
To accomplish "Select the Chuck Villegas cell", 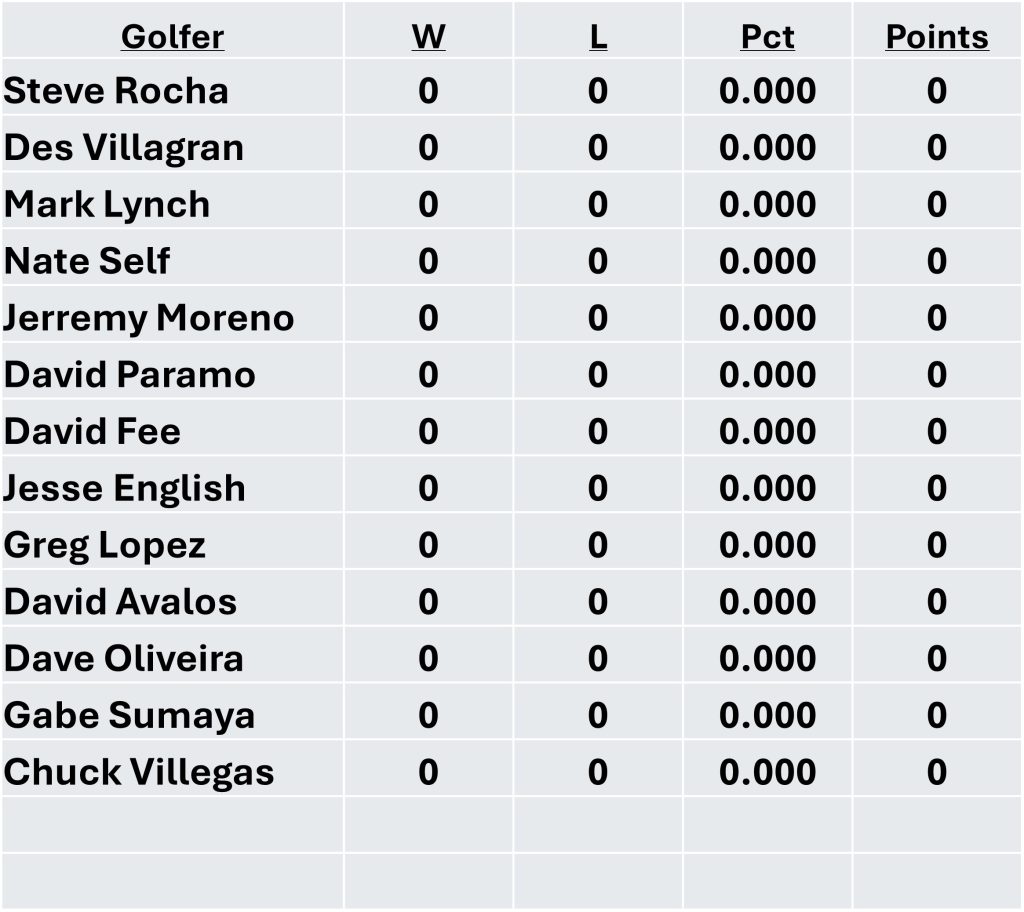I will pyautogui.click(x=139, y=773).
